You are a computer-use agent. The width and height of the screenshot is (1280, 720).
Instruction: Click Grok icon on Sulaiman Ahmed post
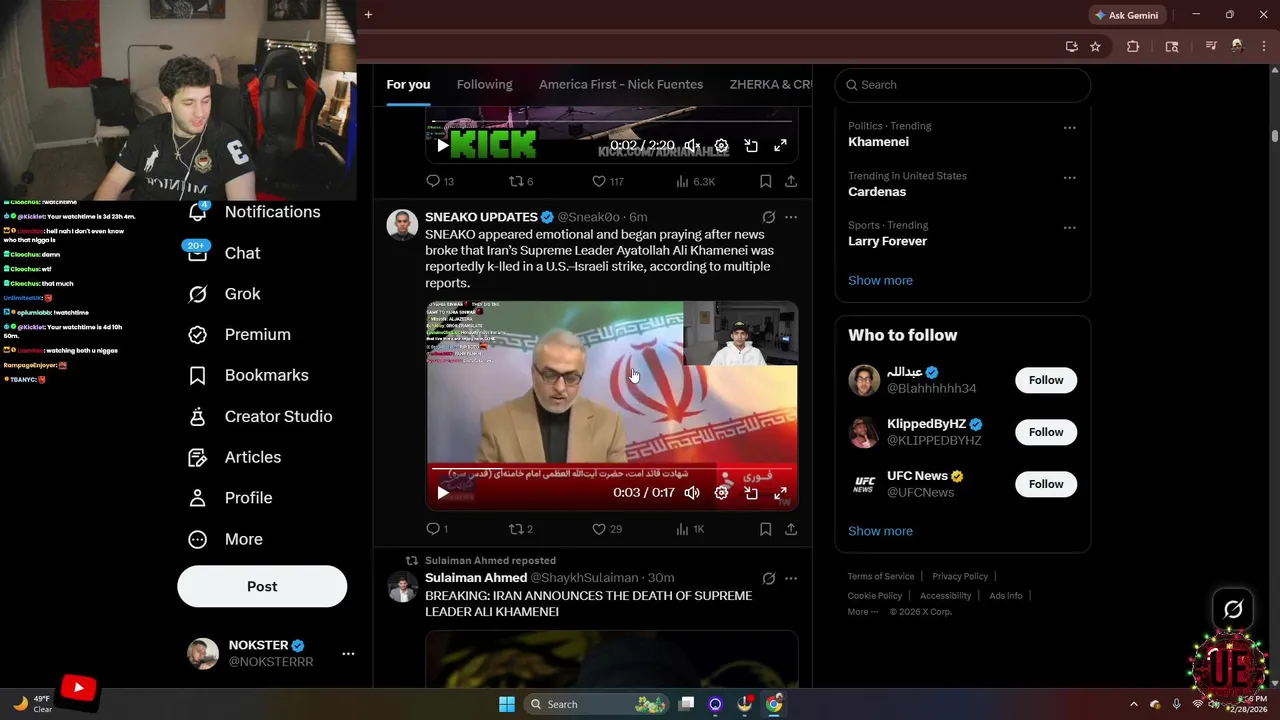768,578
